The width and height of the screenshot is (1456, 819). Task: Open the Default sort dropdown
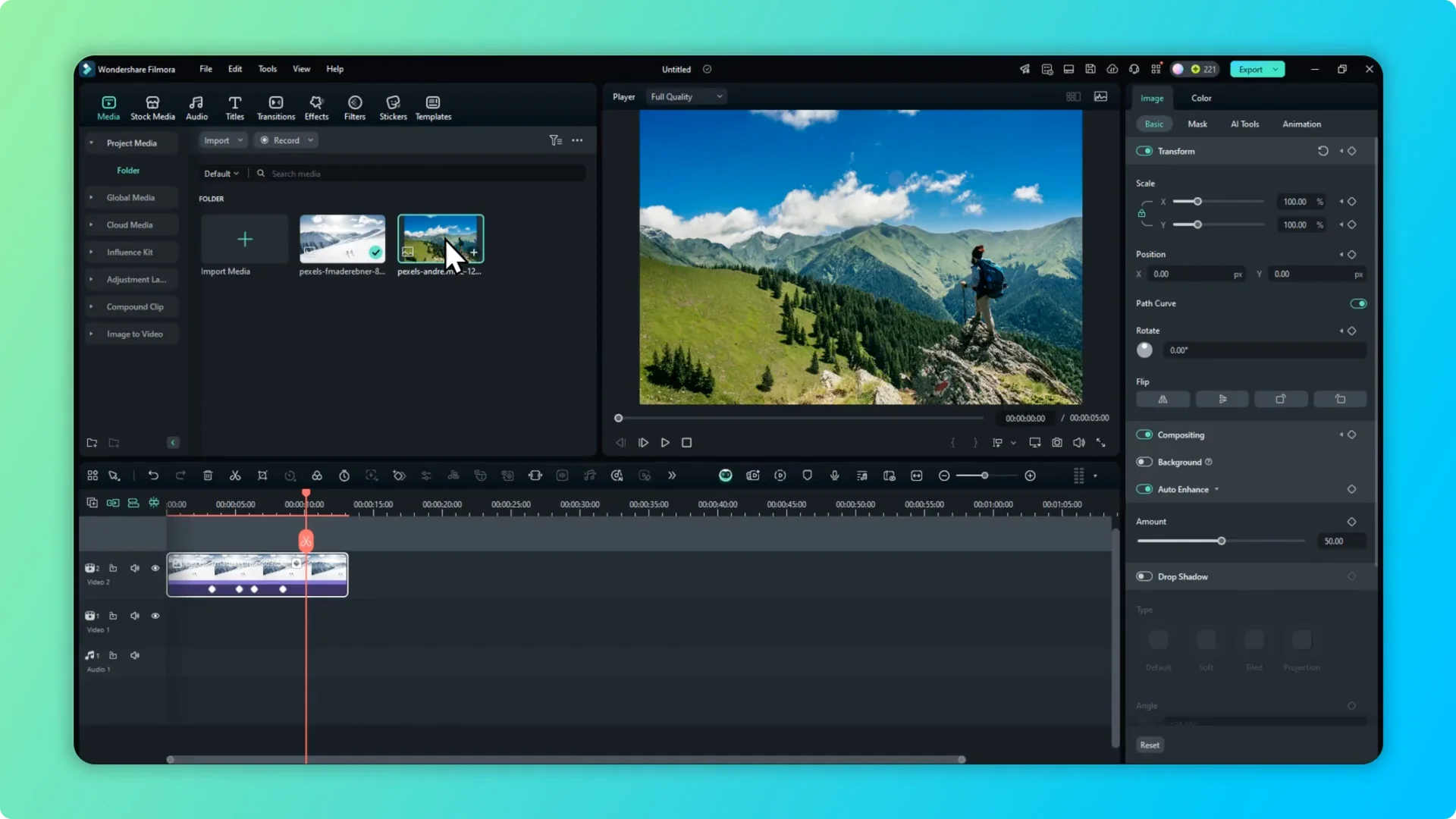[221, 174]
